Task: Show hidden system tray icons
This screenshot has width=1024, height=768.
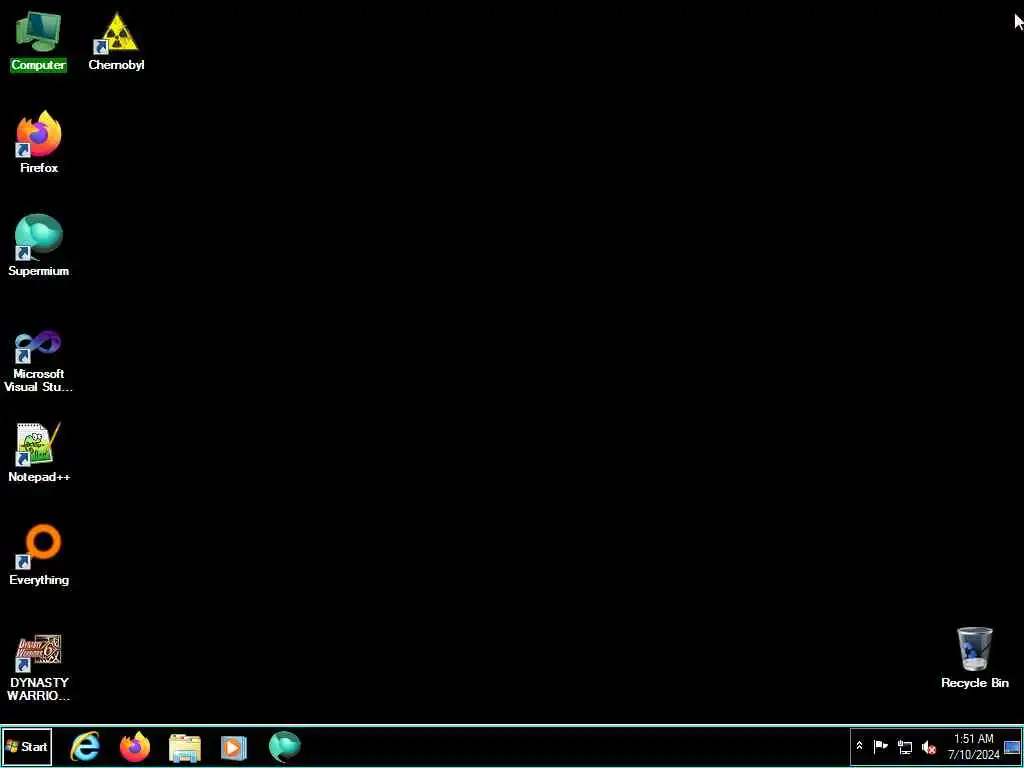Action: pos(859,746)
